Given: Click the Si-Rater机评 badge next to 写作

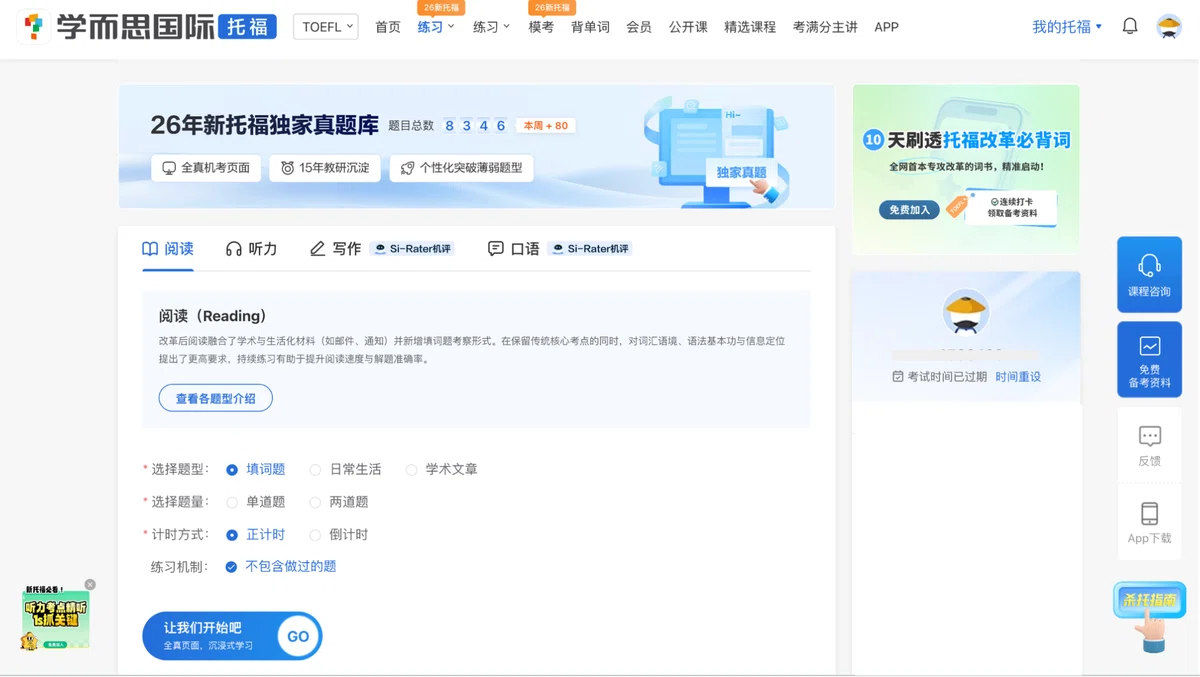Looking at the screenshot, I should point(412,248).
